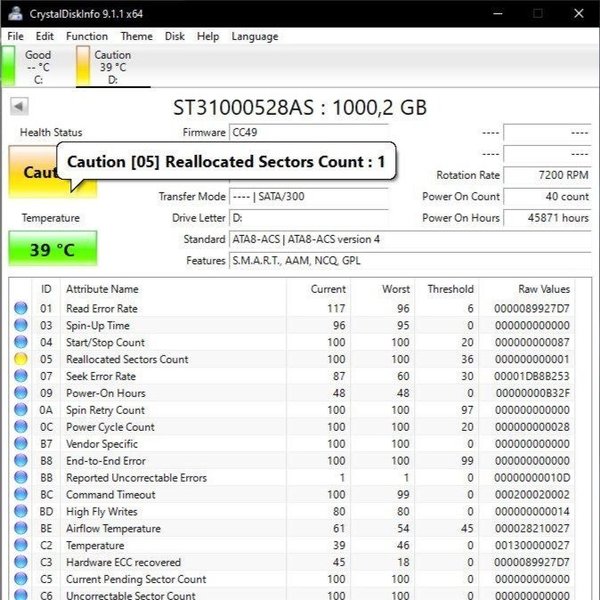Viewport: 600px width, 600px height.
Task: Click the CrystalDiskInfo app icon in title bar
Action: point(12,13)
